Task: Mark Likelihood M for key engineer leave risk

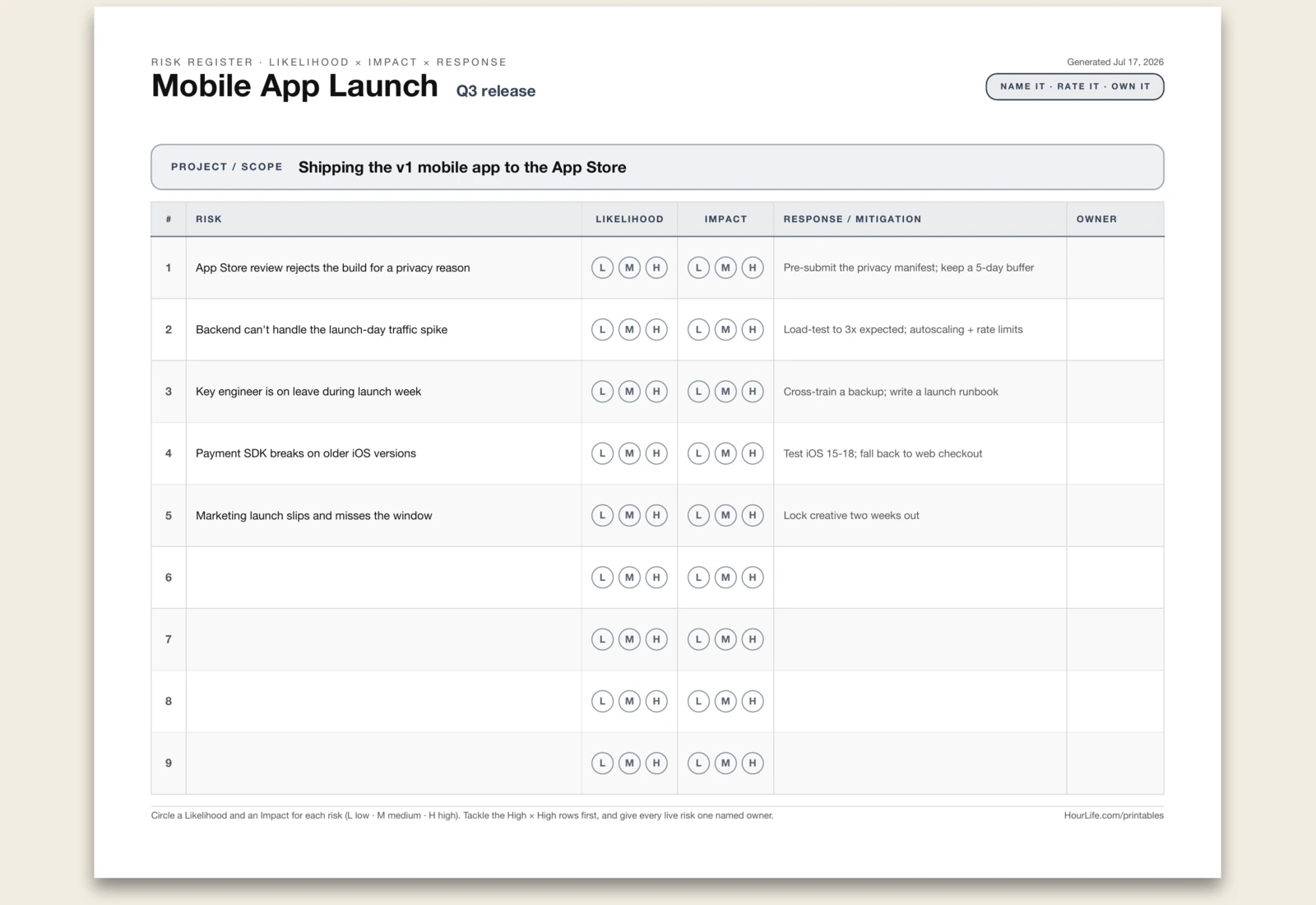Action: 629,392
